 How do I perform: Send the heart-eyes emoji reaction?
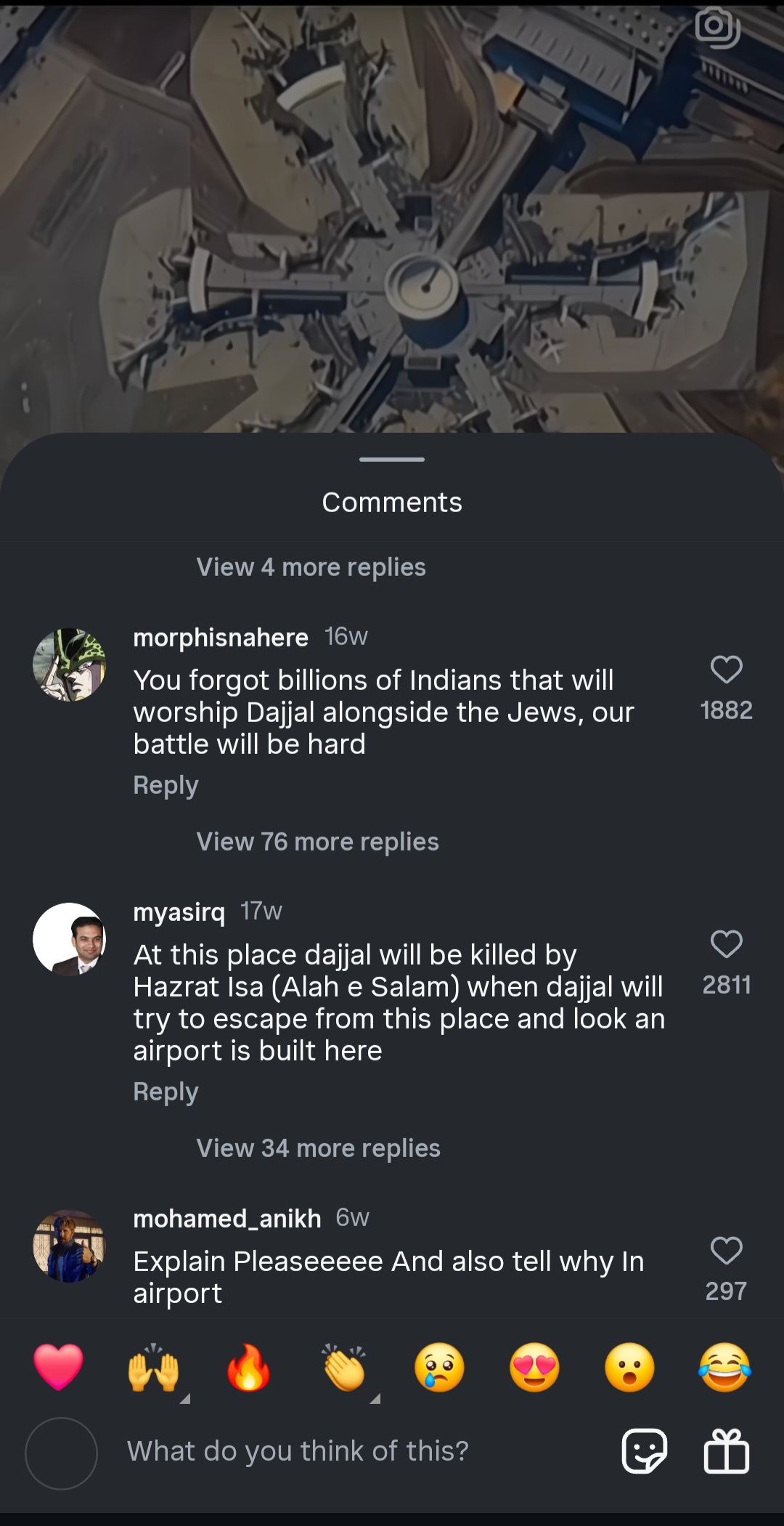[x=535, y=1367]
